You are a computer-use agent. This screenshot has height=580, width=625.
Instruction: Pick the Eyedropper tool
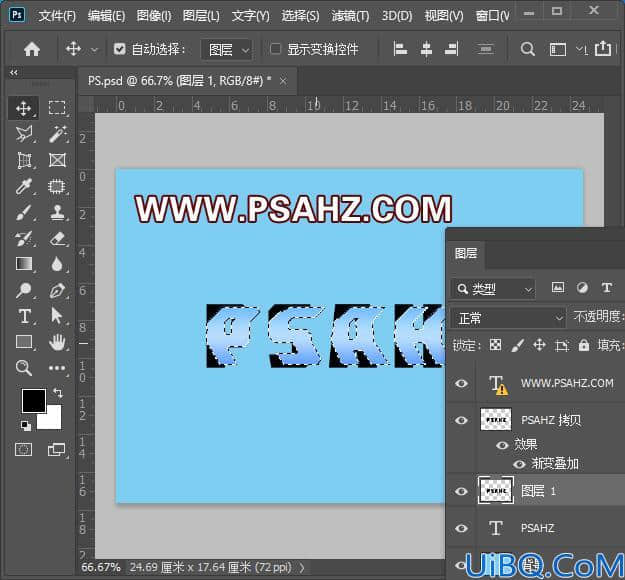[24, 186]
